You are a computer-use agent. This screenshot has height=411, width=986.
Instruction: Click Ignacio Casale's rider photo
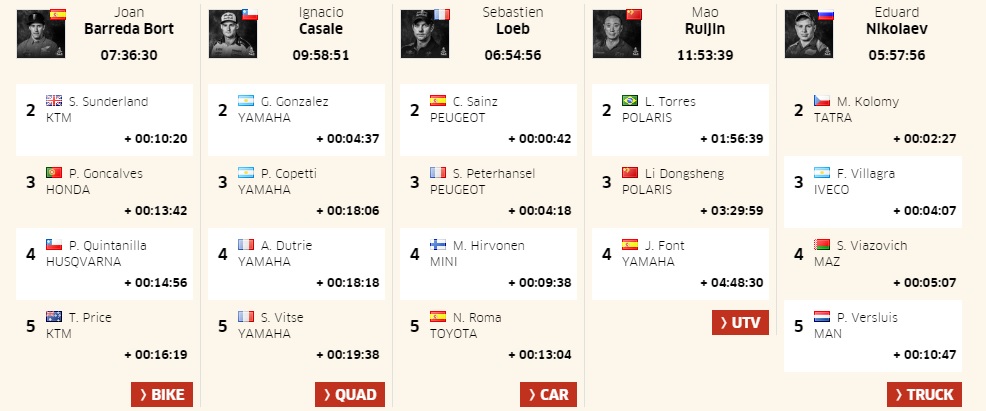point(232,34)
